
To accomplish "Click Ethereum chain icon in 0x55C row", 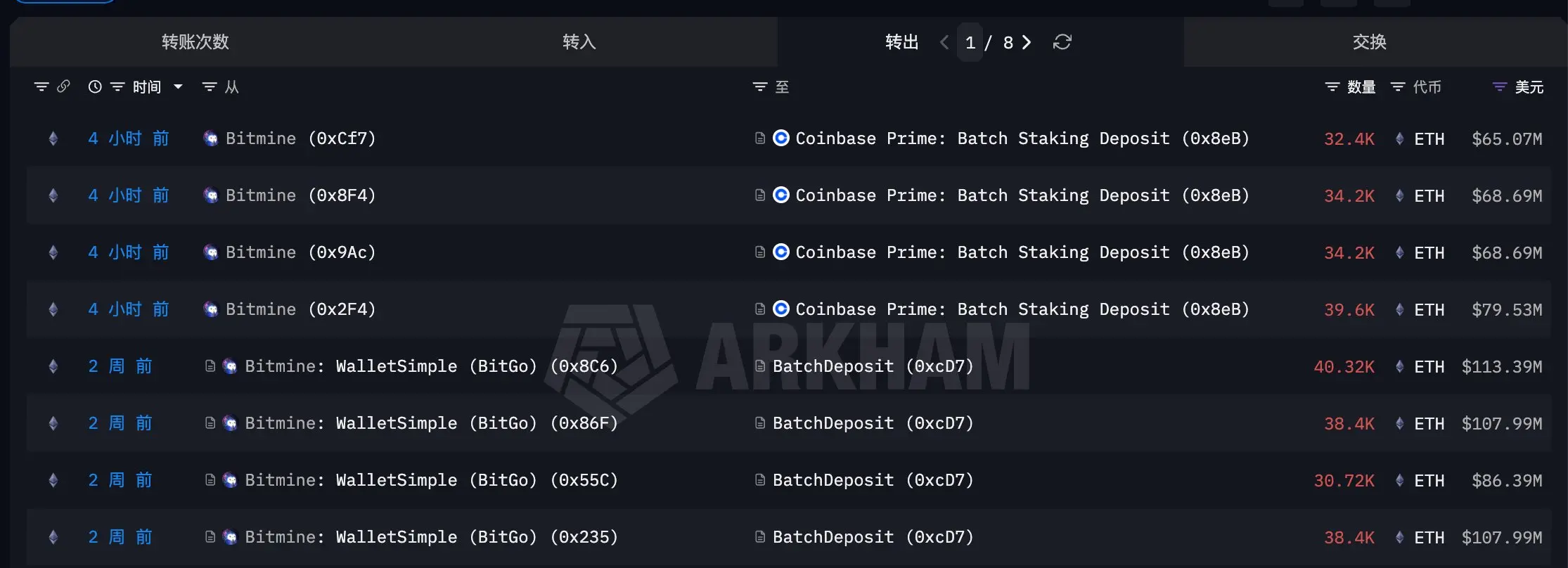I will coord(53,480).
